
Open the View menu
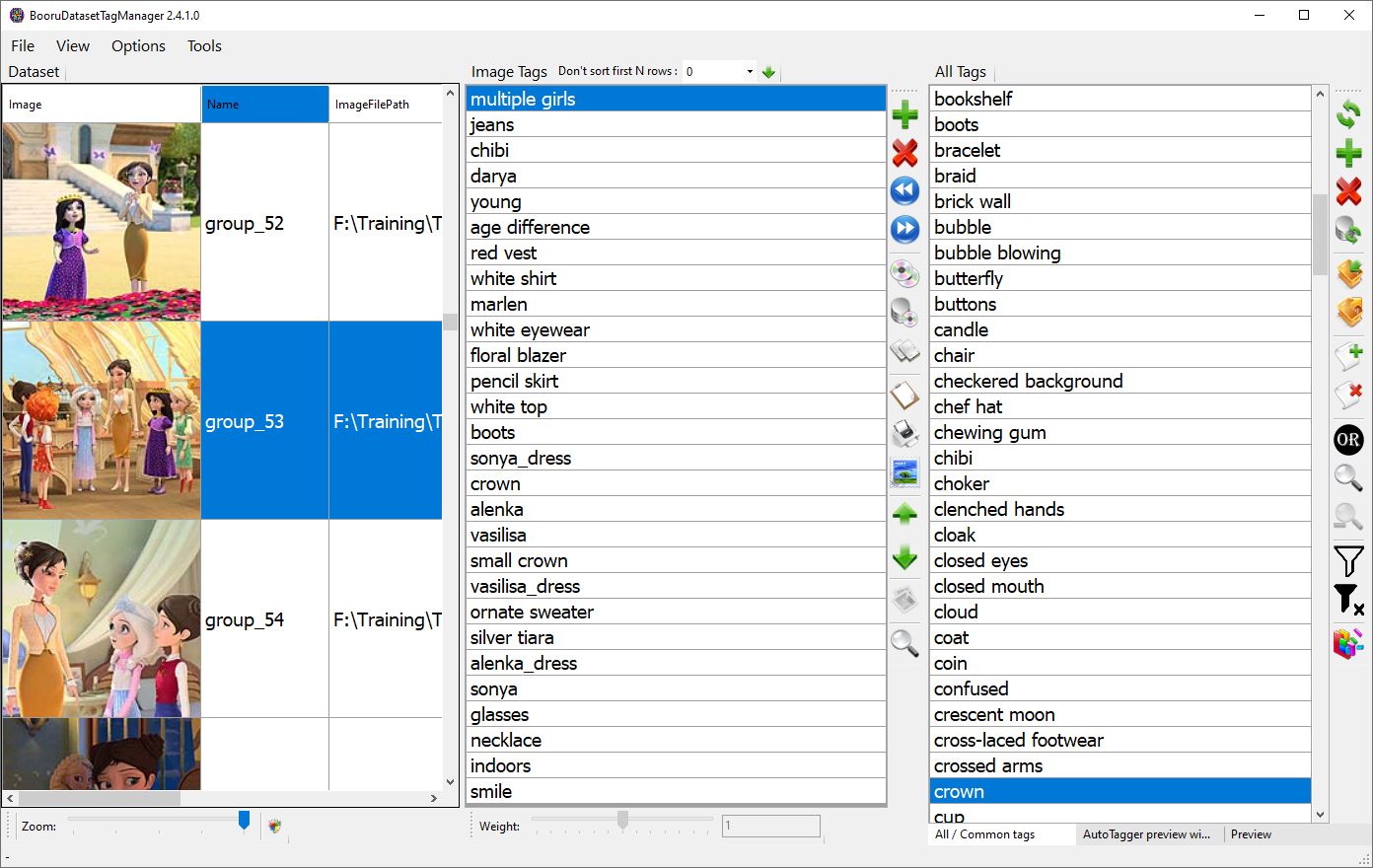[73, 45]
